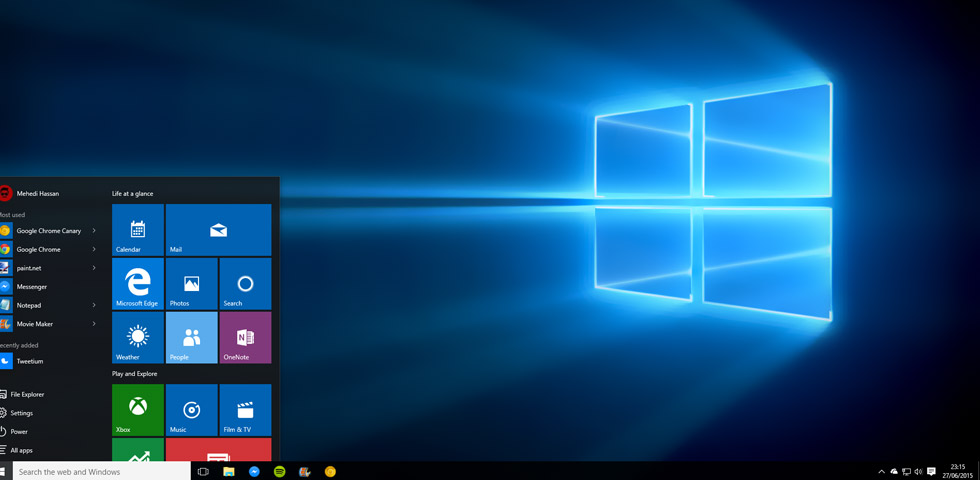Screen dimensions: 980x480
Task: Click the Mehedi Hassan user account
Action: coord(37,194)
